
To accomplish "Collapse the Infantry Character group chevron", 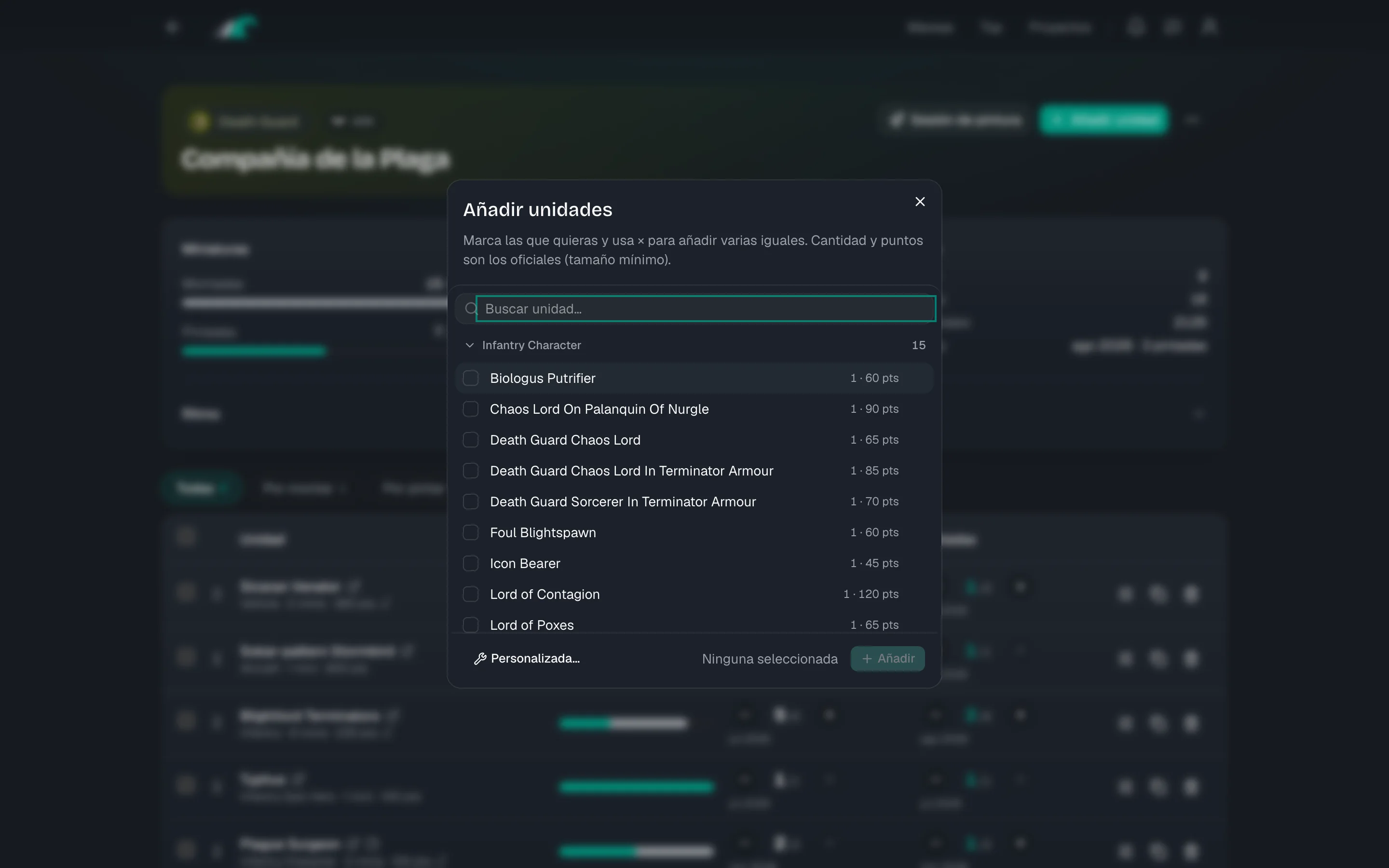I will pyautogui.click(x=469, y=345).
